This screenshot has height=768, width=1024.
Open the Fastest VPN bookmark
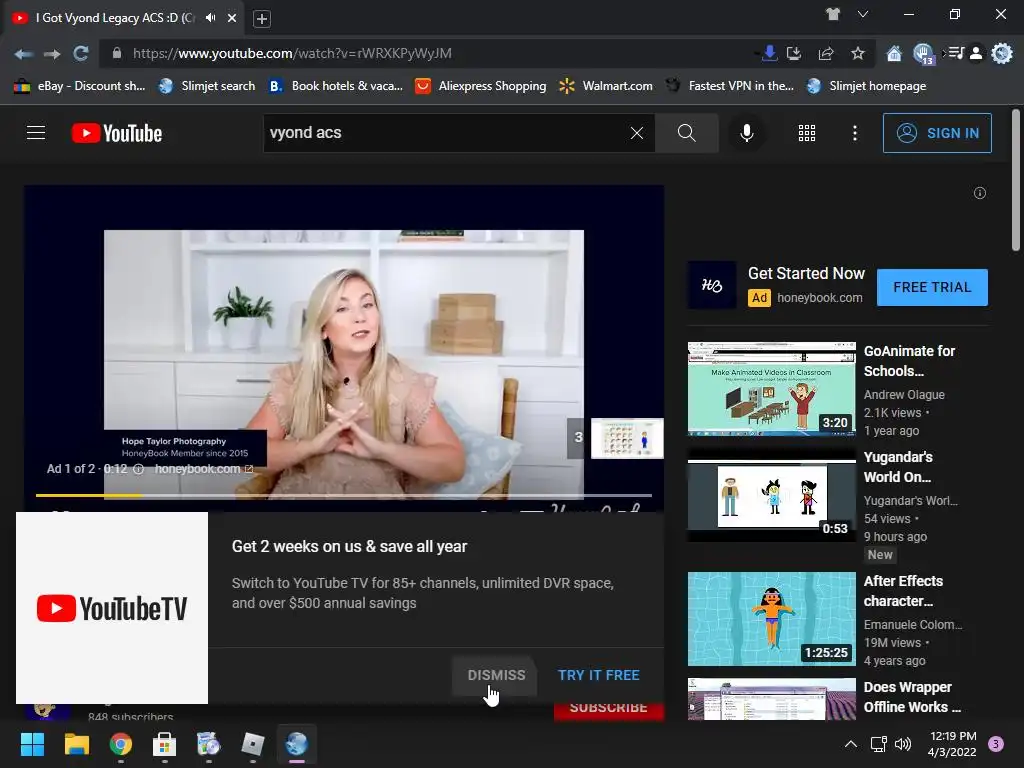tap(729, 86)
